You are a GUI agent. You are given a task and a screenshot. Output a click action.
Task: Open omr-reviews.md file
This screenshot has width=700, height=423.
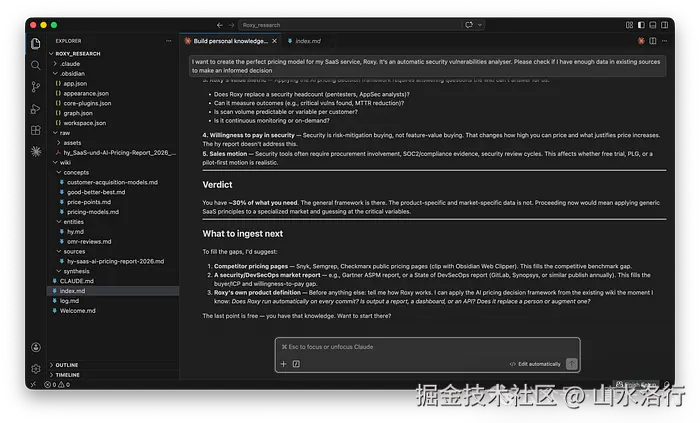click(x=113, y=241)
